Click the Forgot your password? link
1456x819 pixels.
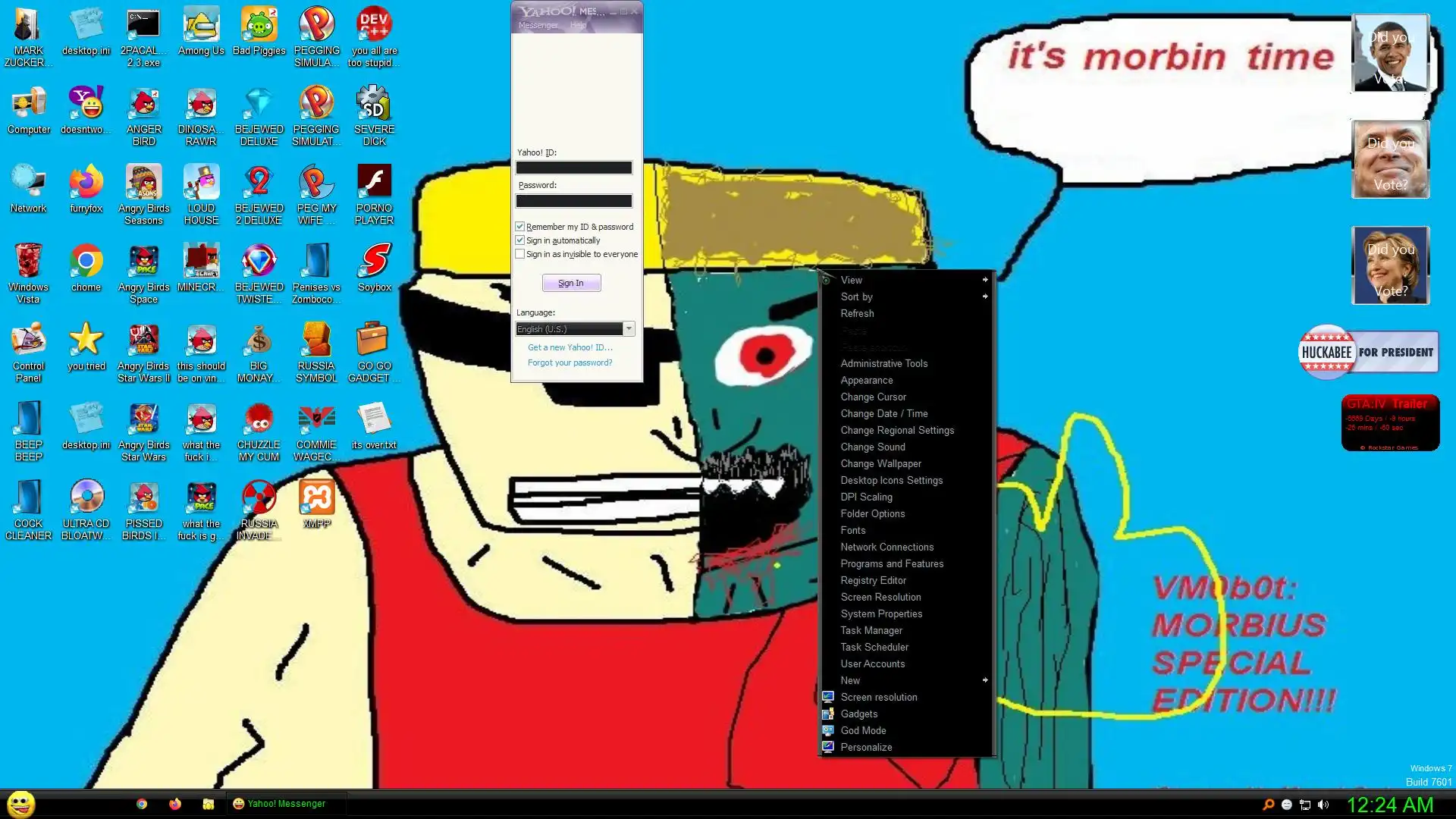tap(570, 362)
